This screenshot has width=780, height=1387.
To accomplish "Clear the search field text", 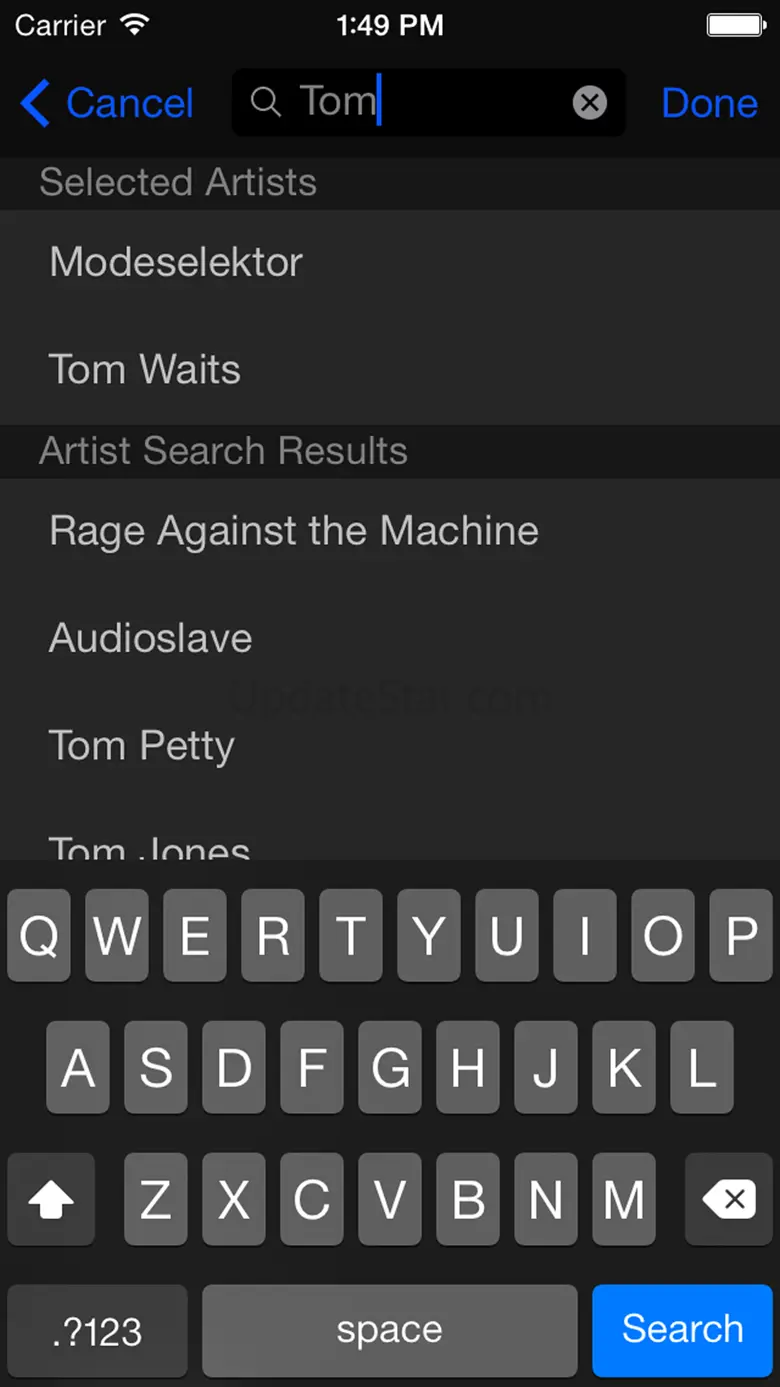I will click(590, 102).
